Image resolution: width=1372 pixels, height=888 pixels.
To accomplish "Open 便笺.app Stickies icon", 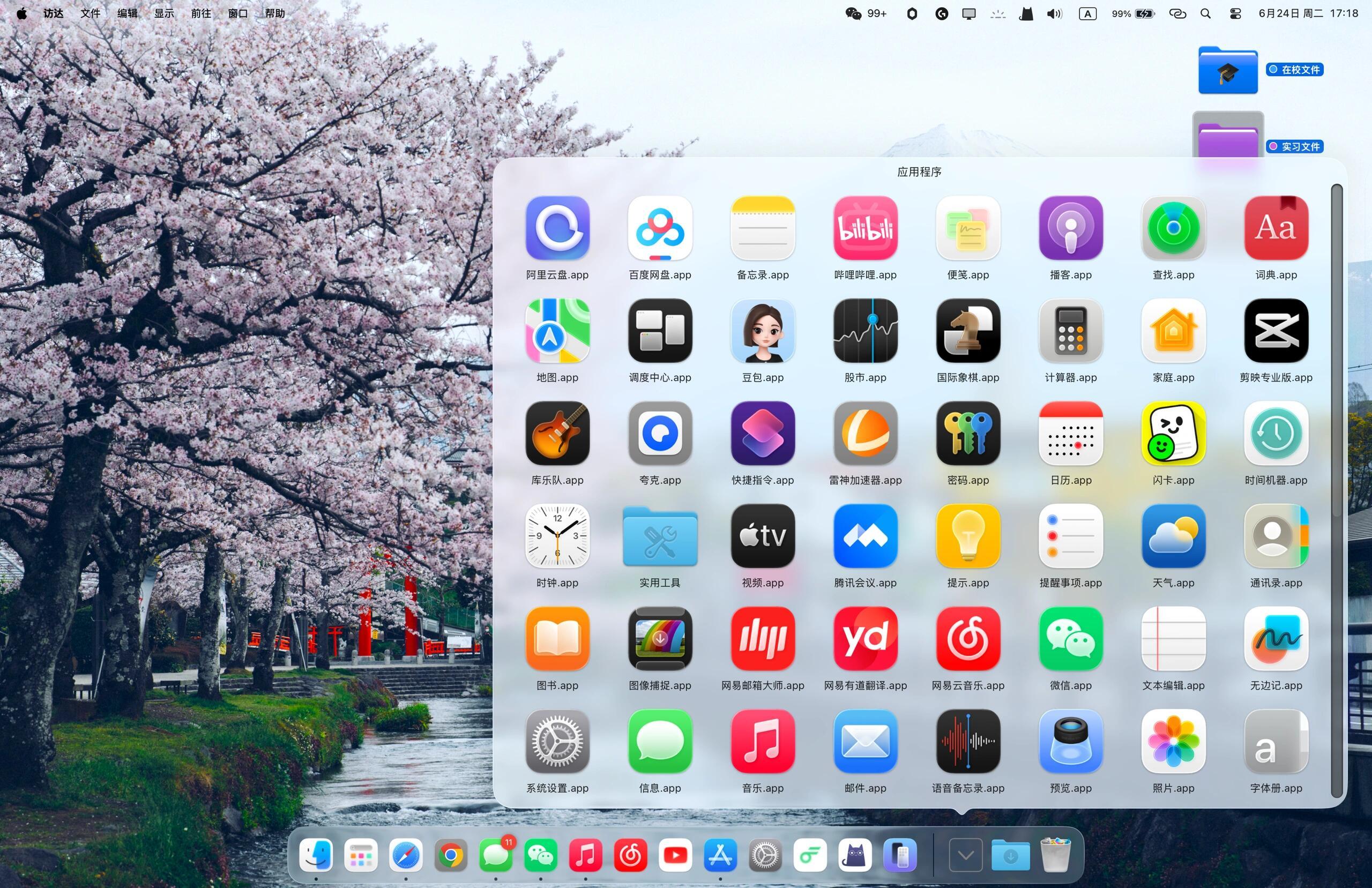I will click(967, 228).
